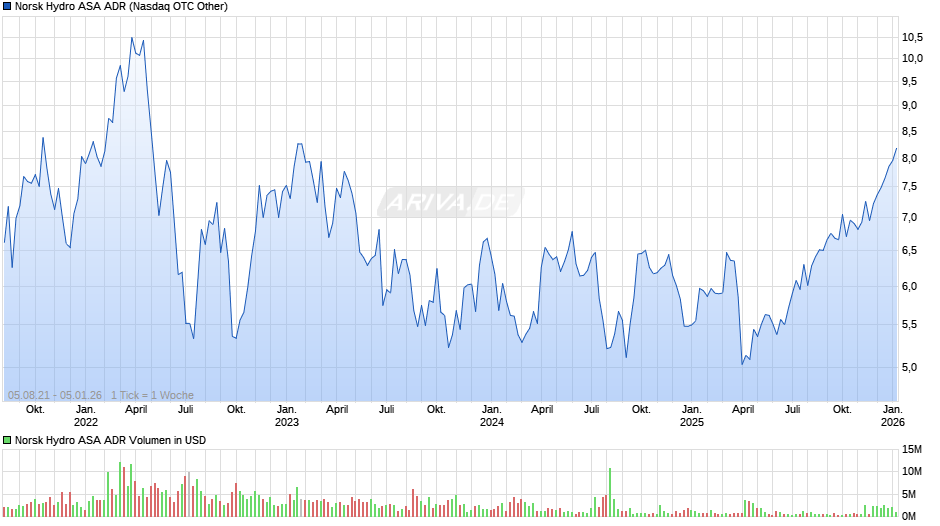Click the 5M volume axis label
The width and height of the screenshot is (940, 526).
pos(909,494)
